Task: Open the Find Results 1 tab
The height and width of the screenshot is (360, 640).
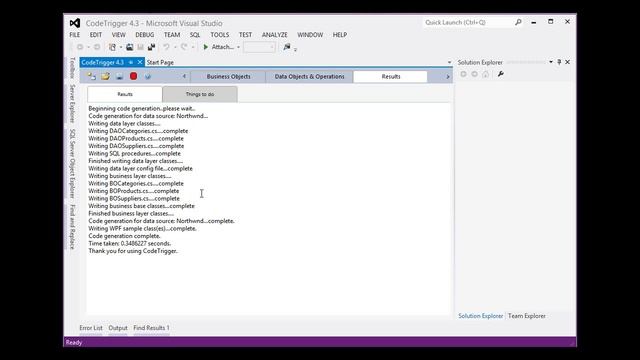Action: point(151,328)
